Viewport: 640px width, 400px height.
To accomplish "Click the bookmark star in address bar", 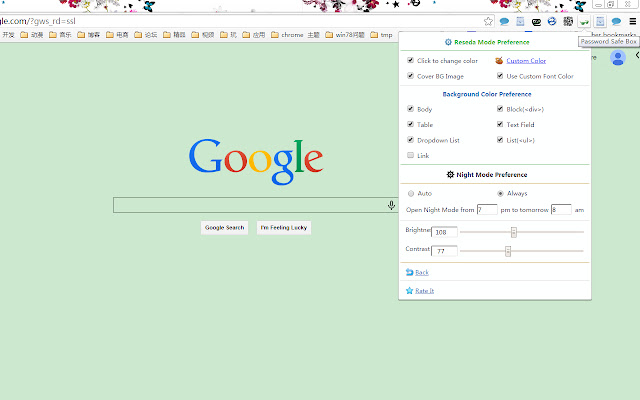I will click(x=489, y=20).
